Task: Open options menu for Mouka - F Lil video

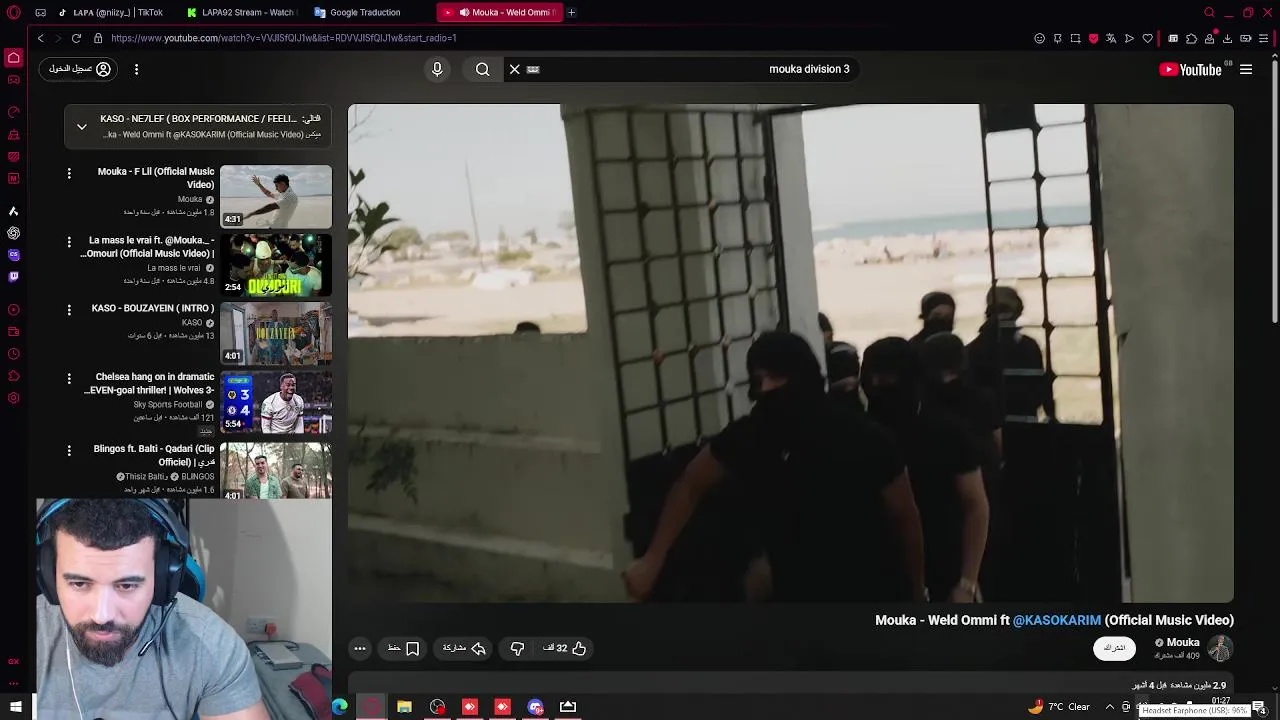Action: 69,174
